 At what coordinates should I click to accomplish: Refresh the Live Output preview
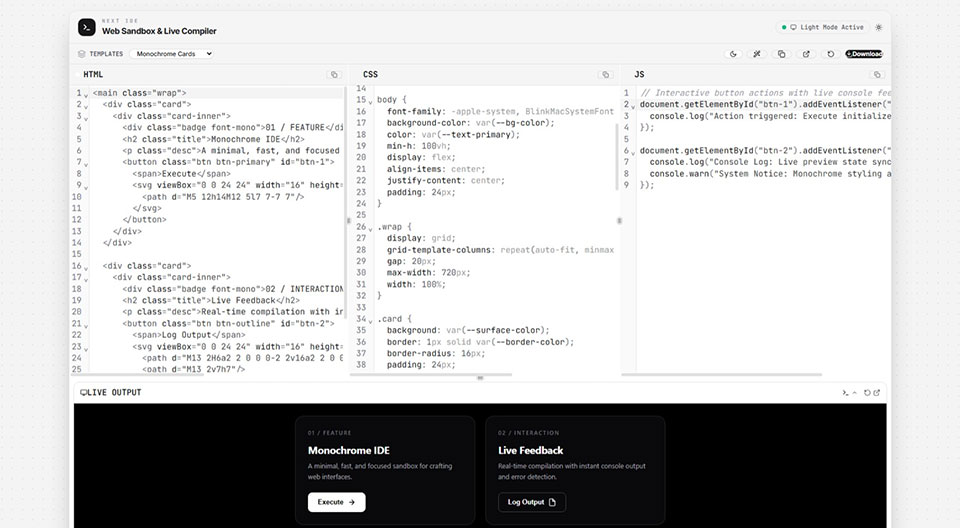867,393
